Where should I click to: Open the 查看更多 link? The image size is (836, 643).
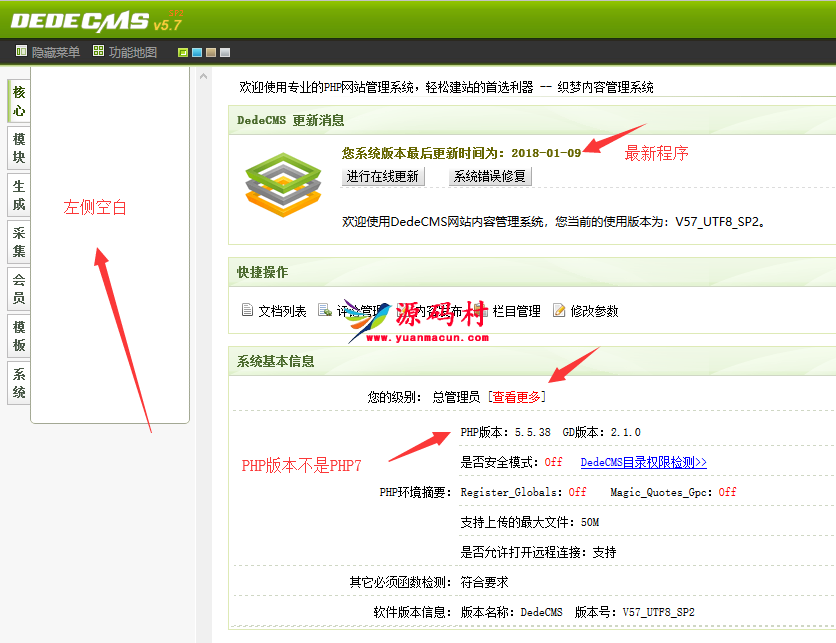(518, 397)
